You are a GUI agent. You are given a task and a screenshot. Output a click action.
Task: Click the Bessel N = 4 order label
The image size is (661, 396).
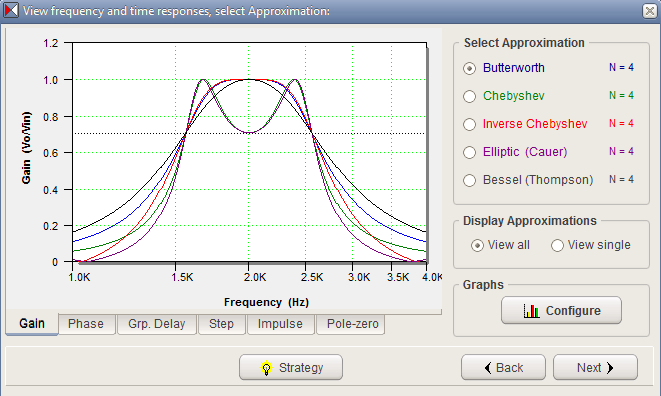click(621, 179)
